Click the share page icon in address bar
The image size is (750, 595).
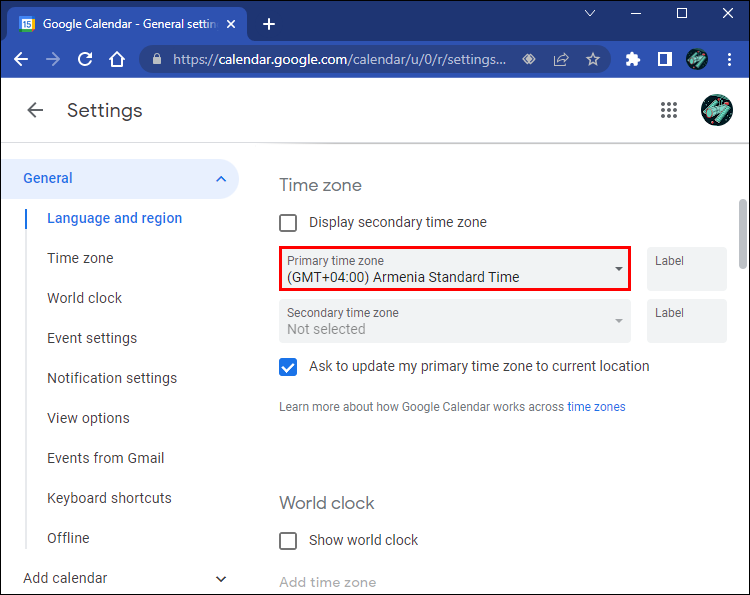(x=561, y=59)
